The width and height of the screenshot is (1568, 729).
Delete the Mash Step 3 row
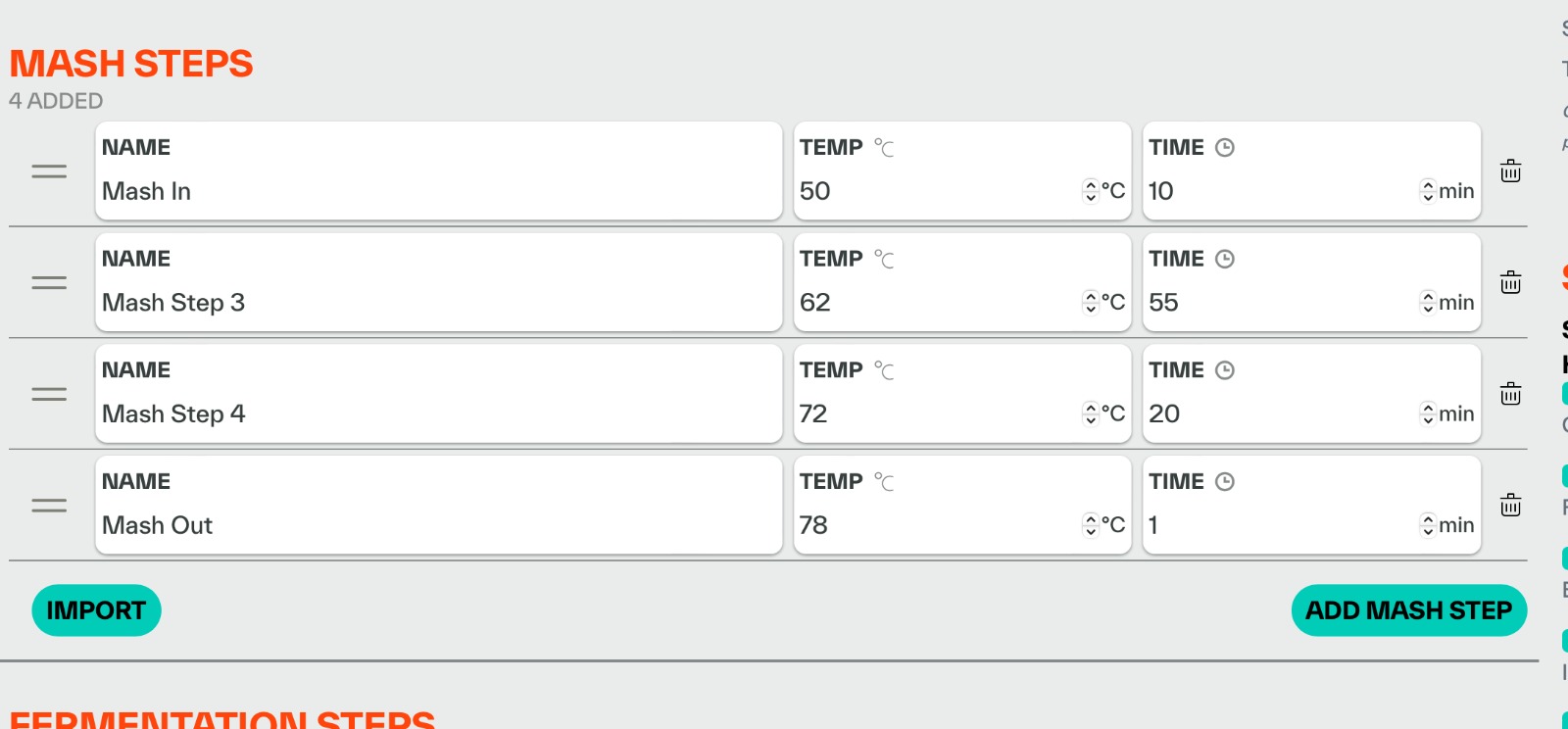coord(1510,283)
